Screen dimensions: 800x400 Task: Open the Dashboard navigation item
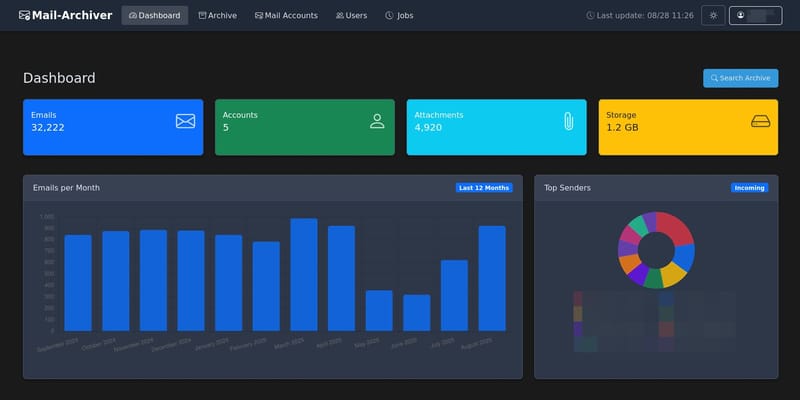click(155, 15)
